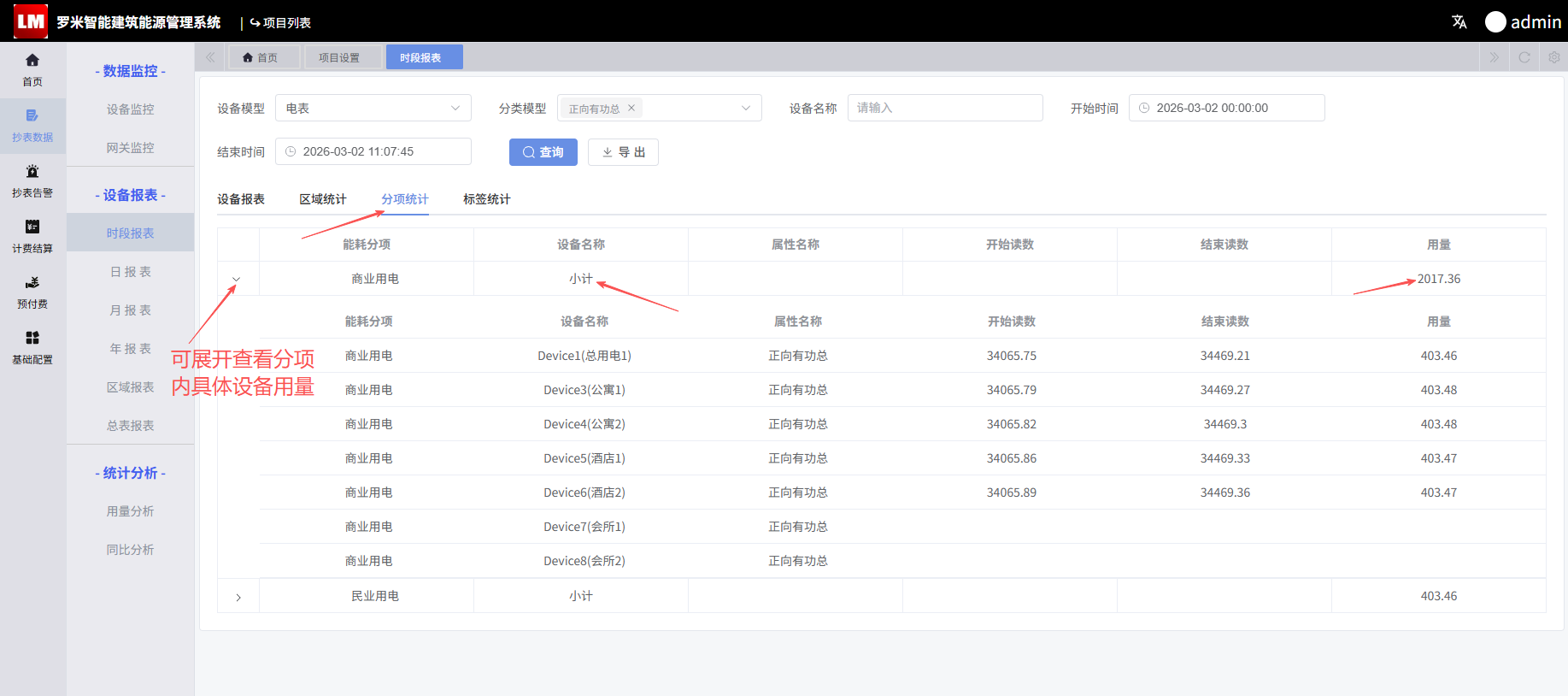Image resolution: width=1568 pixels, height=696 pixels.
Task: Expand the 民业用电 row
Action: click(x=238, y=597)
